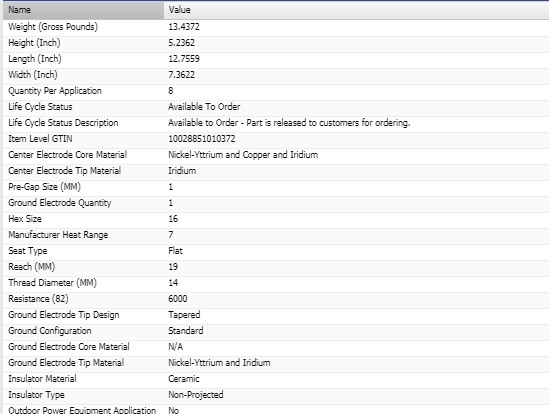This screenshot has width=549, height=414.
Task: Click the Name column header
Action: point(83,10)
